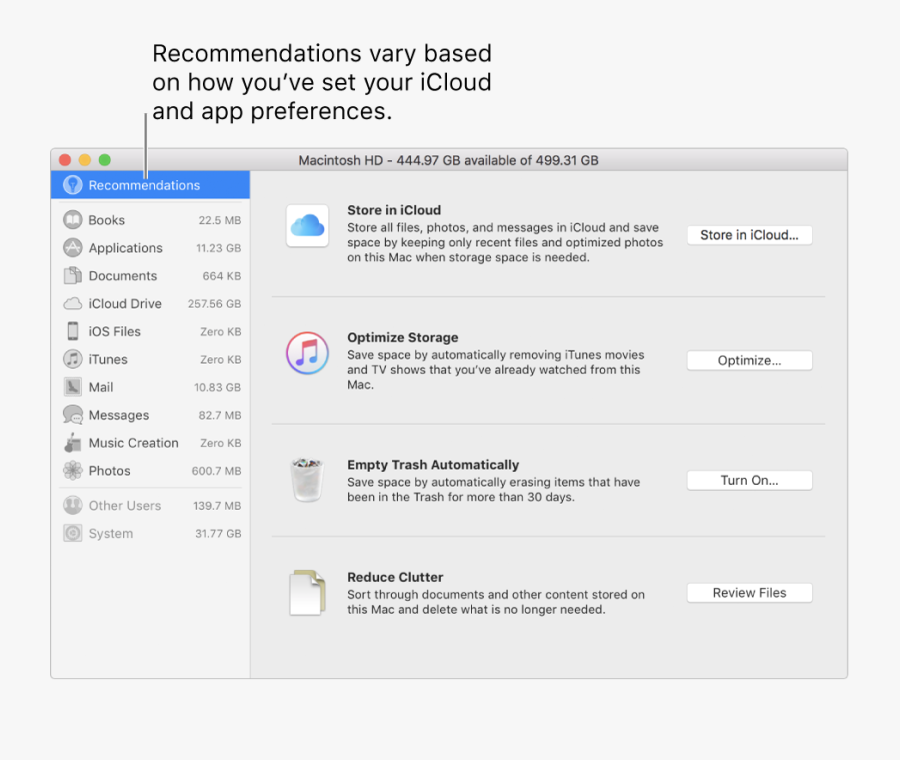Open the Applications category icon
The height and width of the screenshot is (760, 900).
(x=73, y=248)
